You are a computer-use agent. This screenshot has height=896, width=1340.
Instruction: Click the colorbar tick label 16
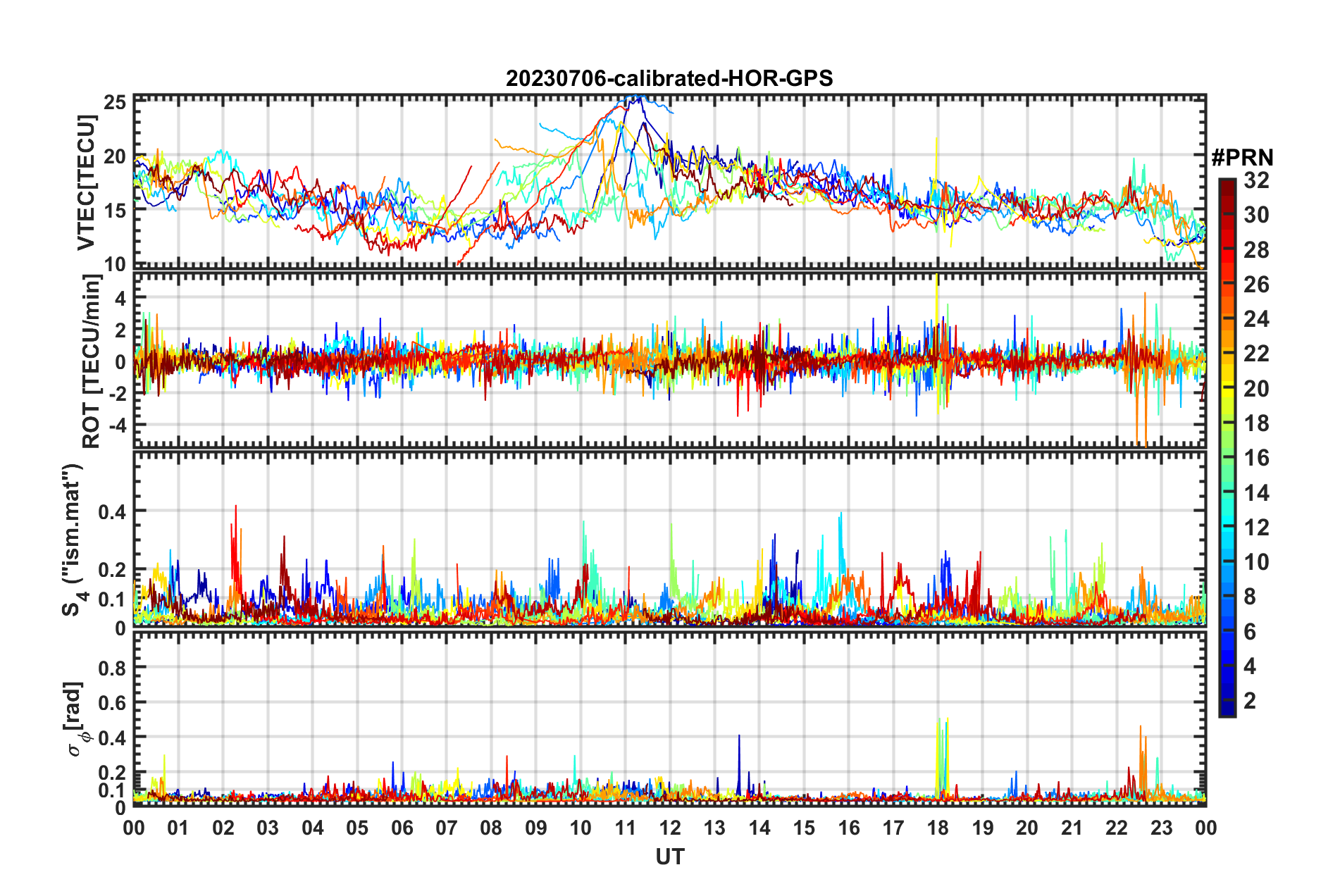[1256, 458]
